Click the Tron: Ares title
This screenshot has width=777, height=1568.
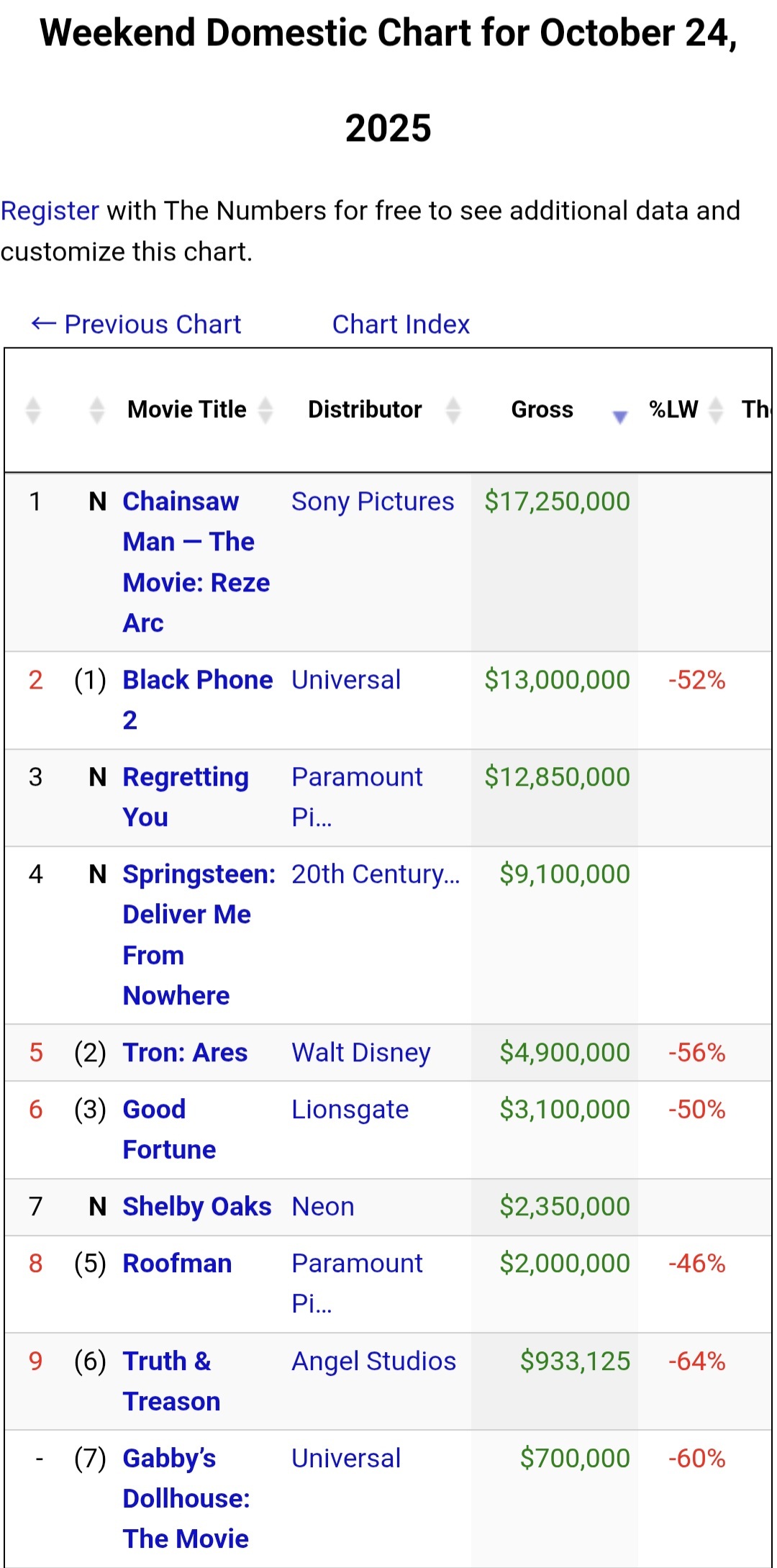pos(185,1053)
